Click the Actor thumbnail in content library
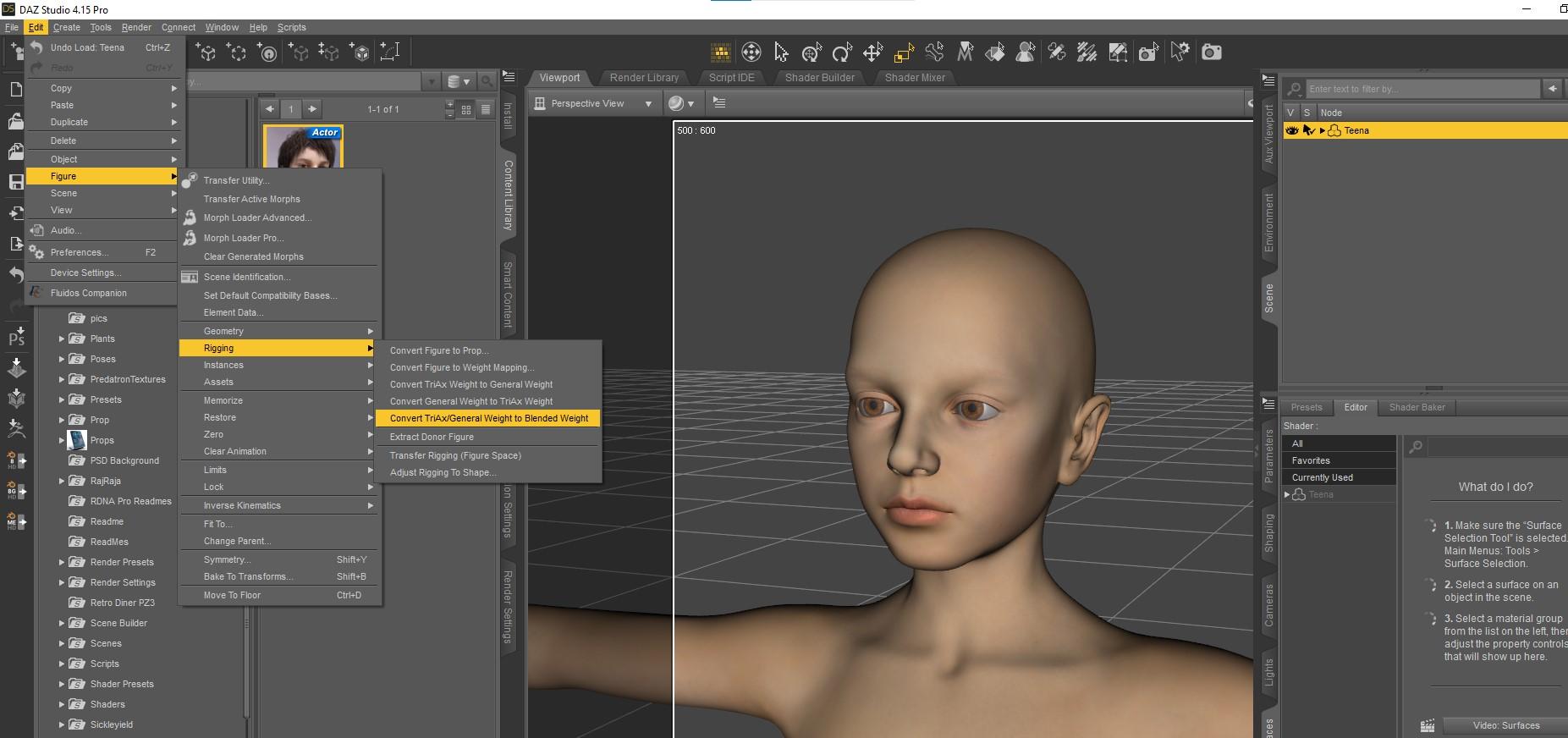 tap(304, 148)
